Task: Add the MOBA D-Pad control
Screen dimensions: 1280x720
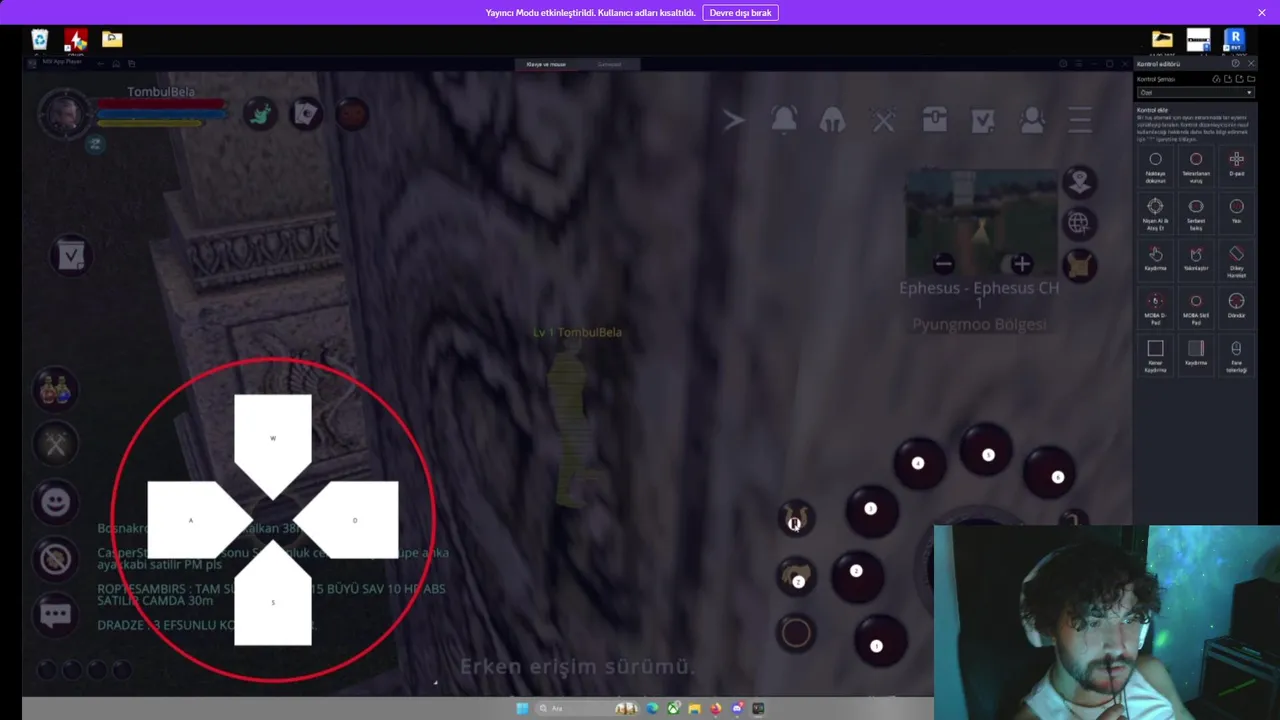Action: (x=1155, y=308)
